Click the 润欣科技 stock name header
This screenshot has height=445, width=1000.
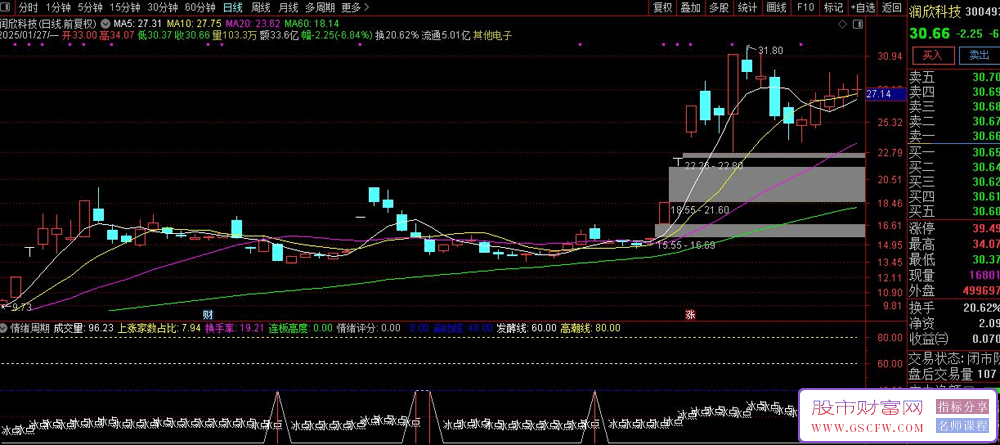(x=934, y=11)
